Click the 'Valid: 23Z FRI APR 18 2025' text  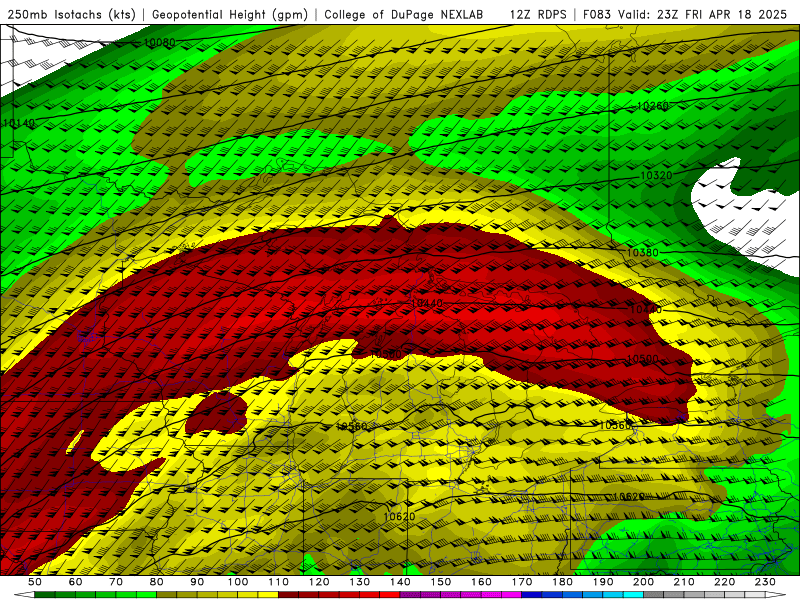click(x=703, y=14)
